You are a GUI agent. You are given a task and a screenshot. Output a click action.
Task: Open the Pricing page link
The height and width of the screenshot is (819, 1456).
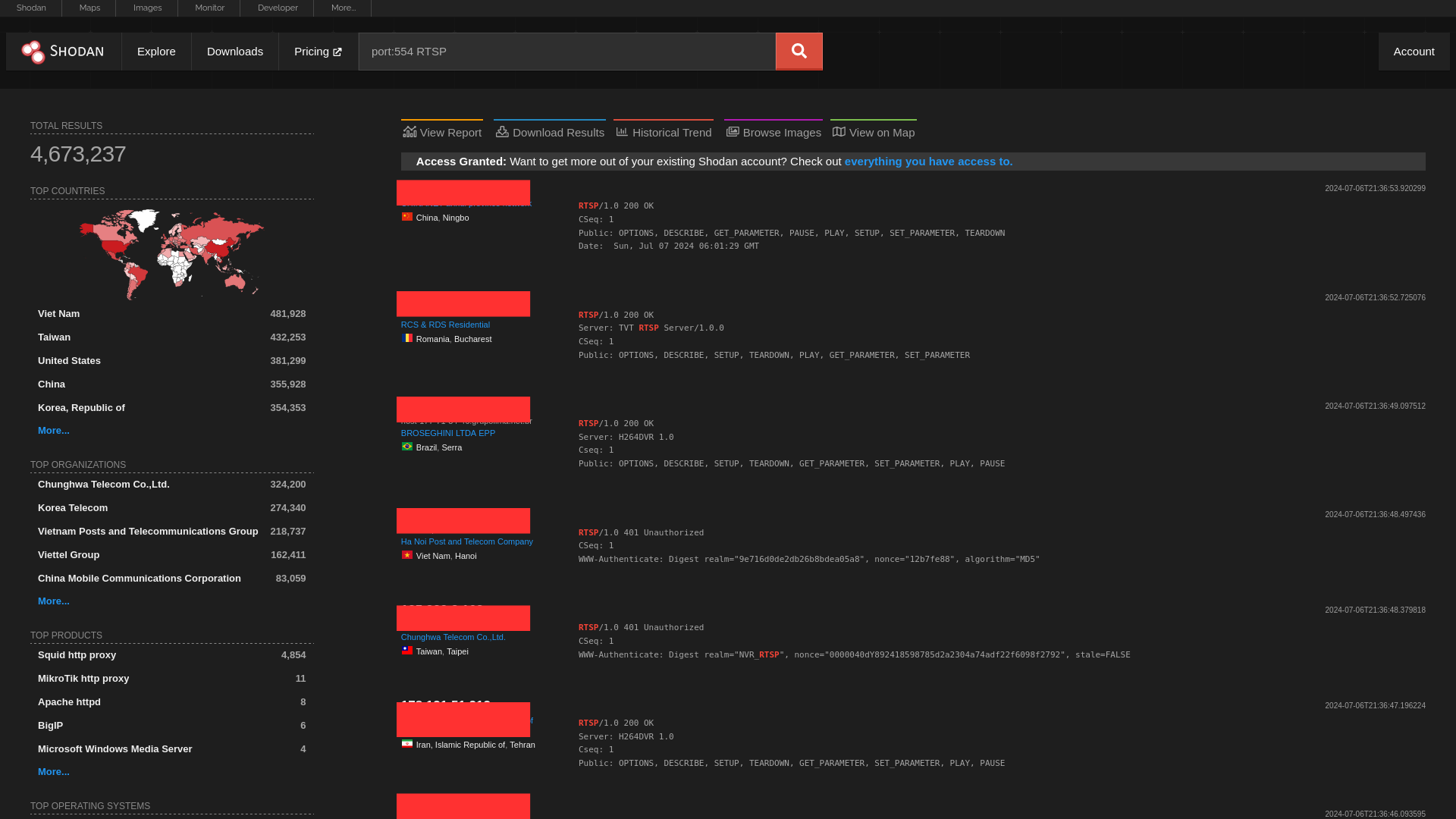click(x=318, y=51)
